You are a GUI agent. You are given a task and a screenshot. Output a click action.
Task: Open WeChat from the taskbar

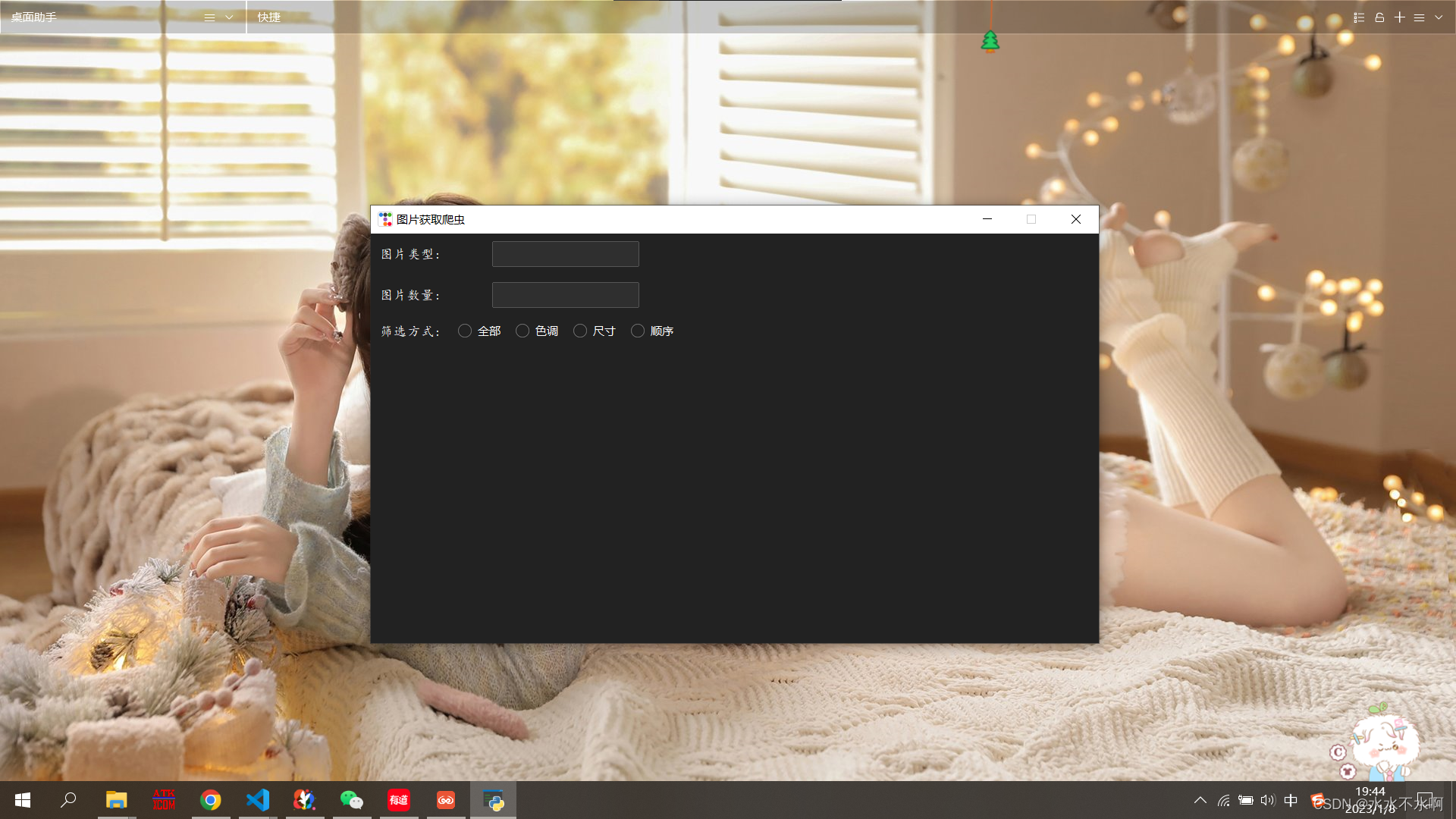tap(351, 800)
